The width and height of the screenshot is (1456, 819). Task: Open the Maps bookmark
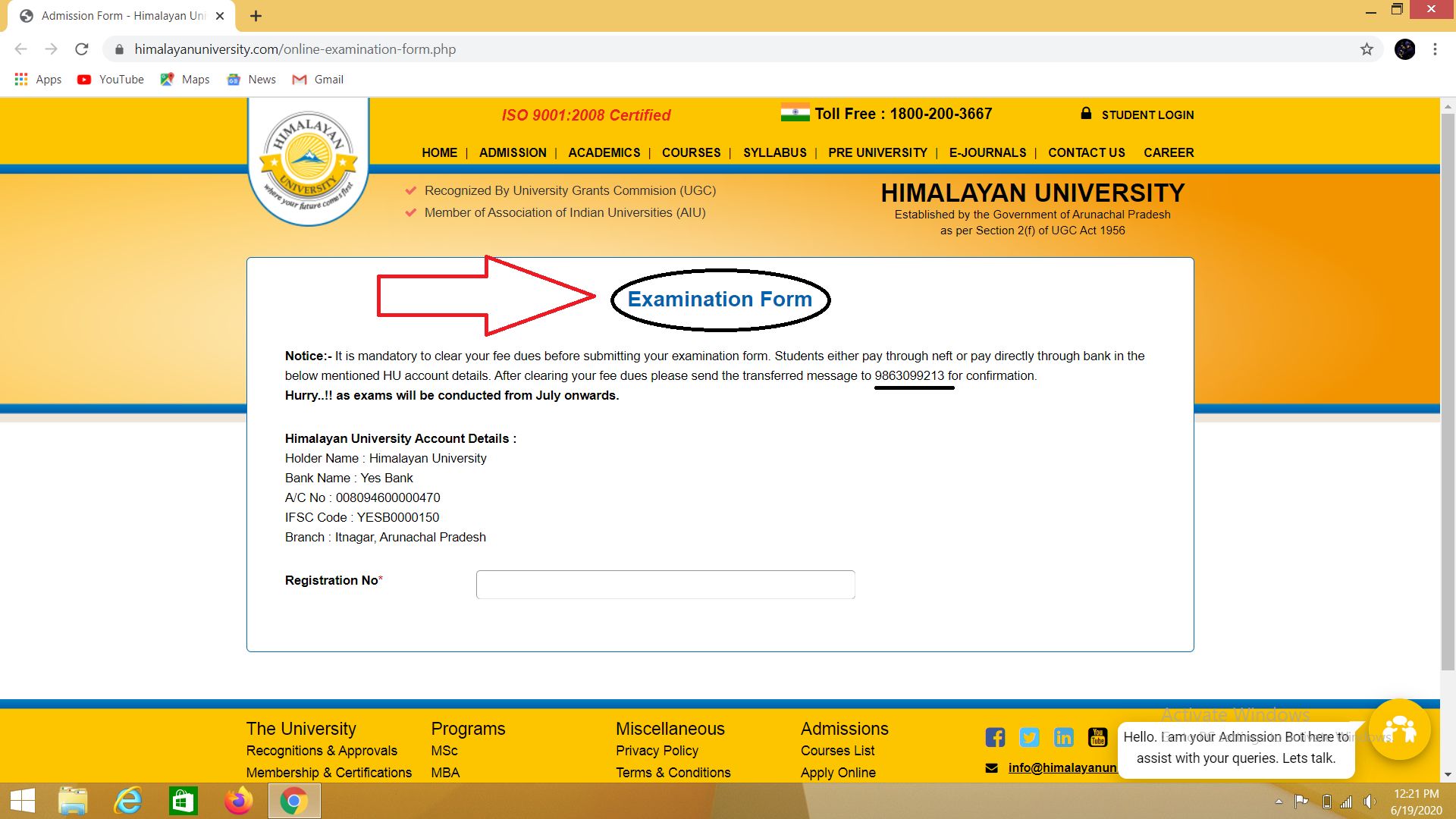[185, 80]
